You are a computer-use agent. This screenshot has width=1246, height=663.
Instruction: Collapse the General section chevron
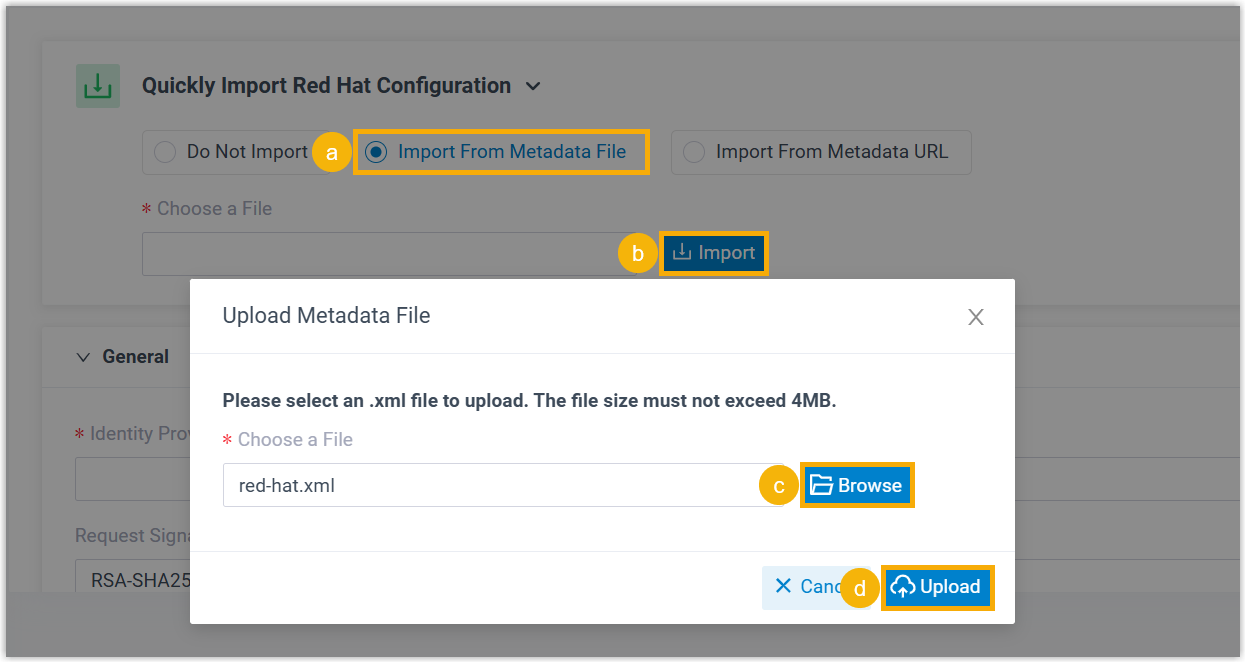coord(84,357)
